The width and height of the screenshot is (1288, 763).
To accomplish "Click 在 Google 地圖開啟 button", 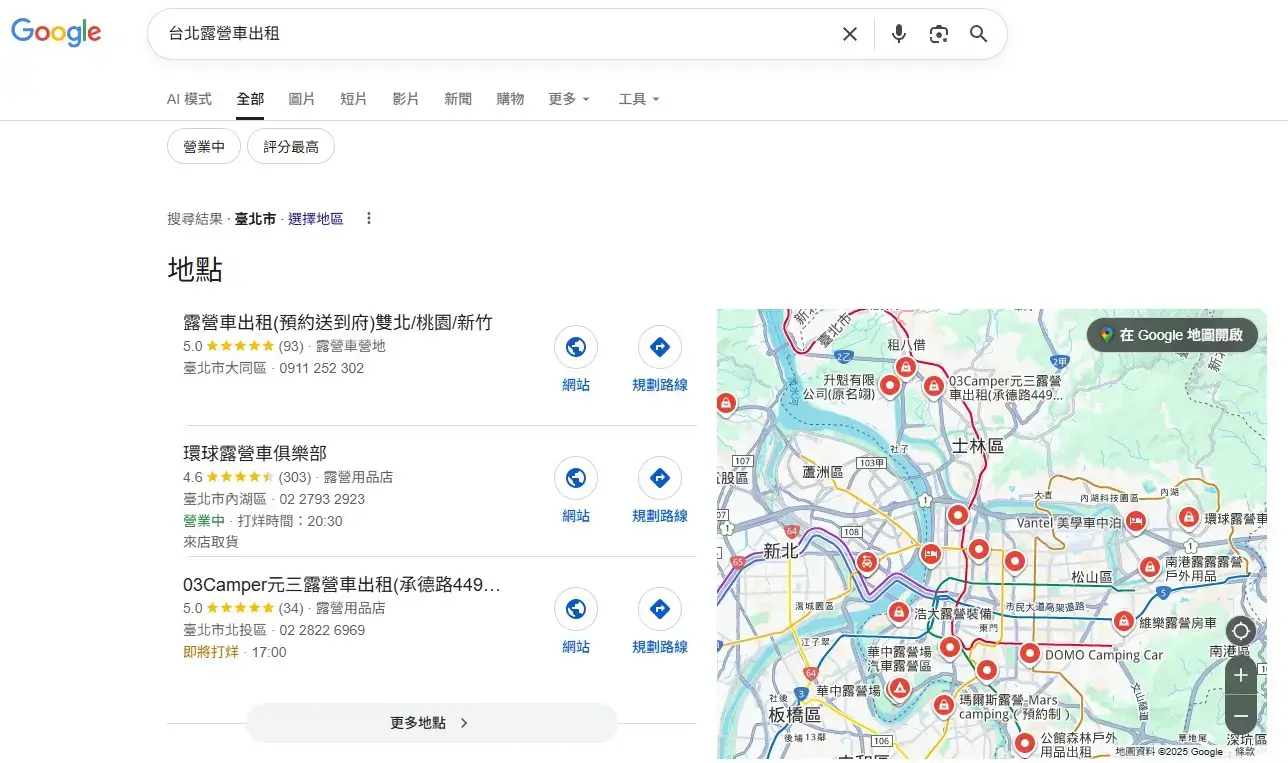I will [1172, 335].
